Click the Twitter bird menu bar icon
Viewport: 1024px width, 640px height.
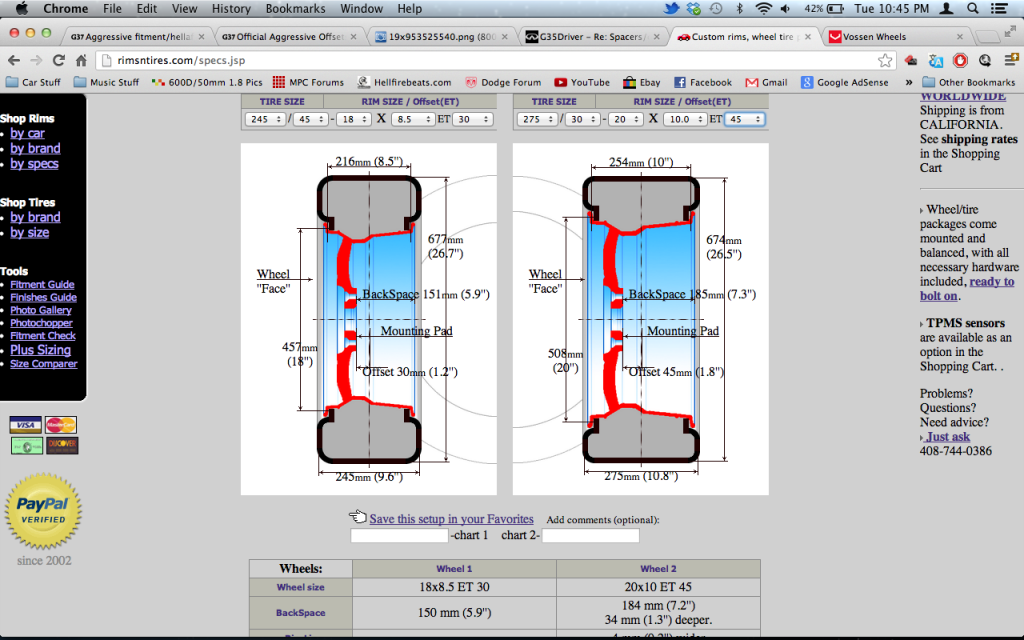coord(671,8)
